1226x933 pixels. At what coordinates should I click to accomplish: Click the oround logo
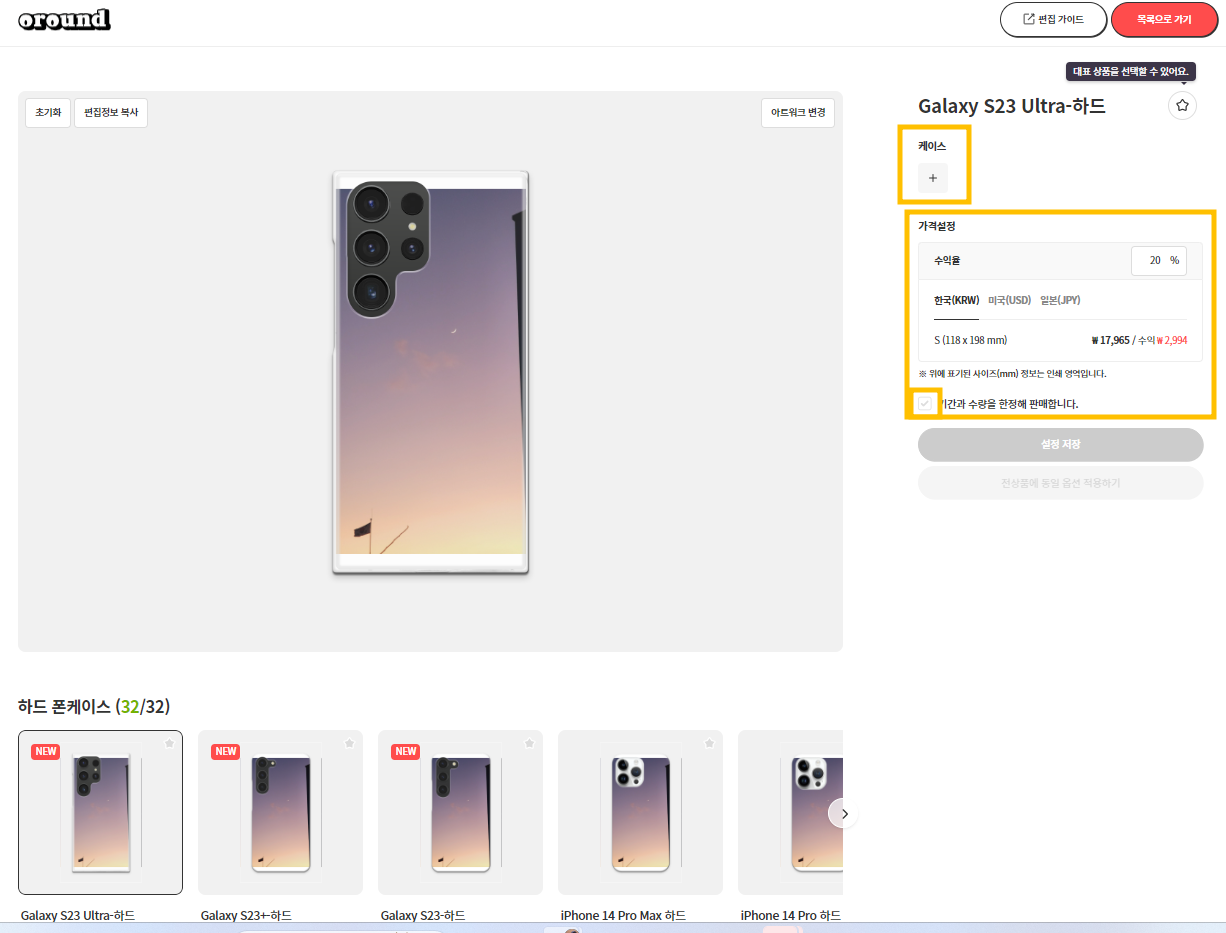click(x=64, y=19)
